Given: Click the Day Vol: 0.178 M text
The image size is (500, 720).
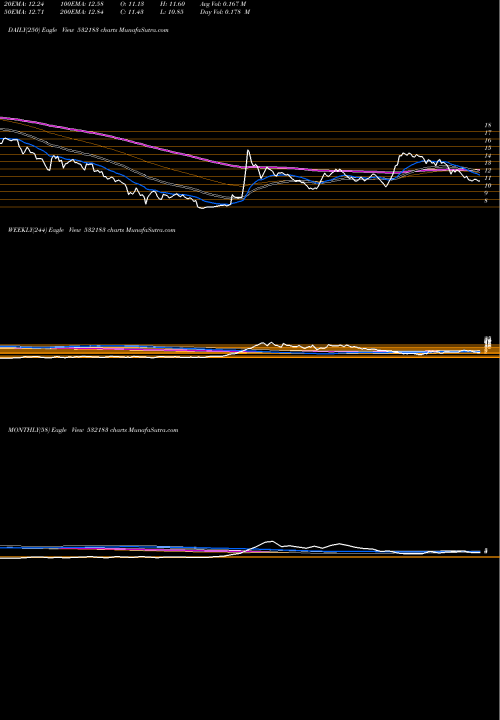Looking at the screenshot, I should 225,12.
